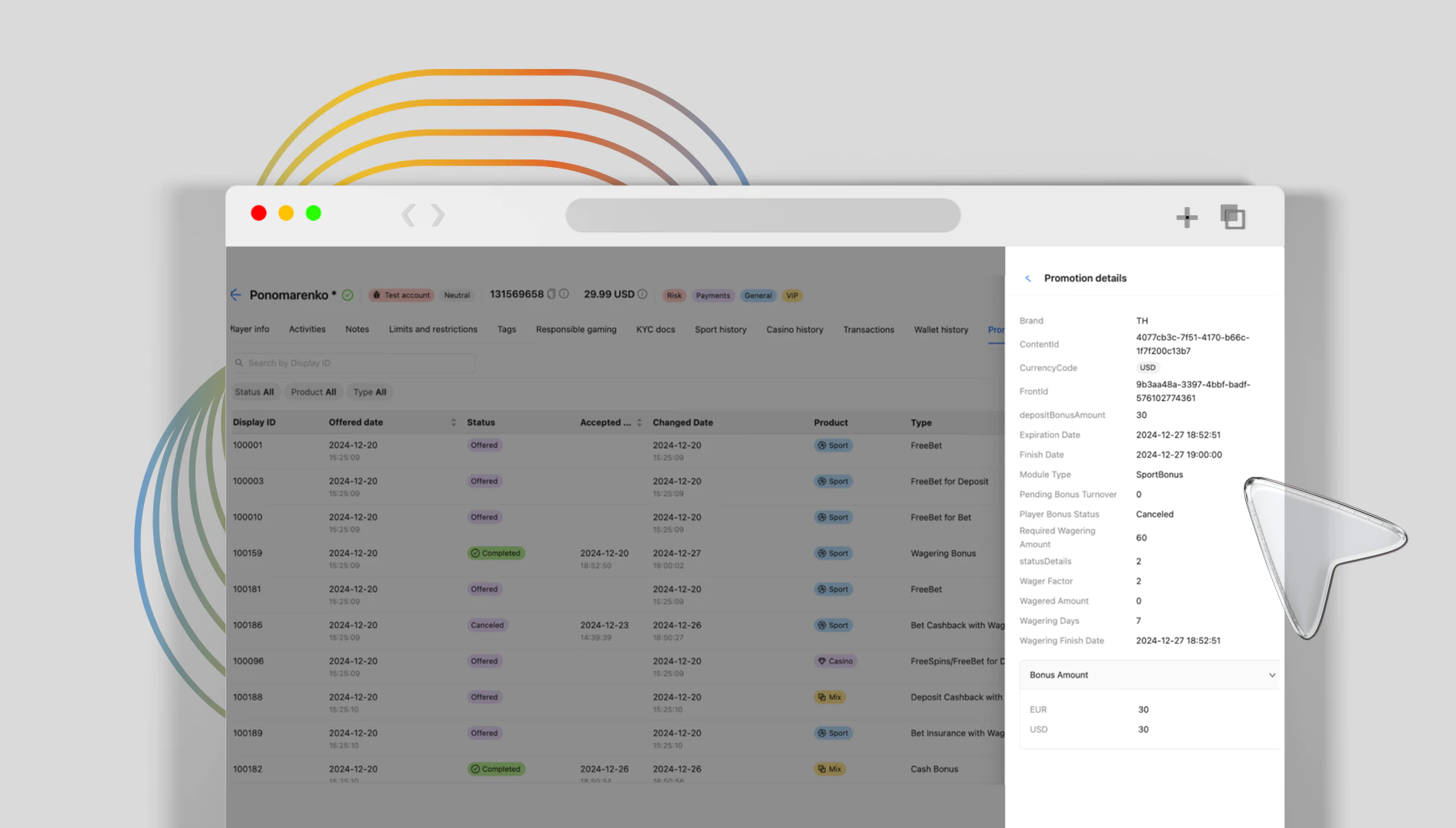Viewport: 1456px width, 828px height.
Task: Click the browser back arrow
Action: pos(408,215)
